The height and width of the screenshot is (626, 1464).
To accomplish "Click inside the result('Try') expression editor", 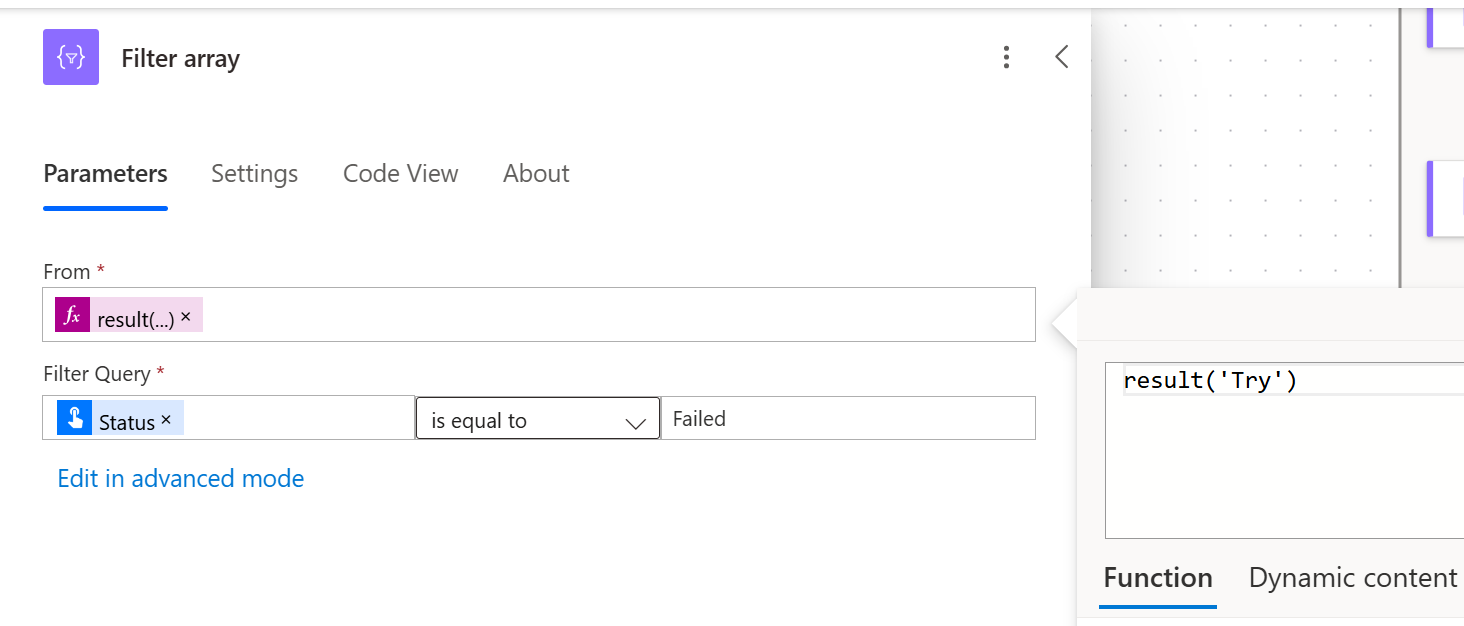I will pos(1280,450).
